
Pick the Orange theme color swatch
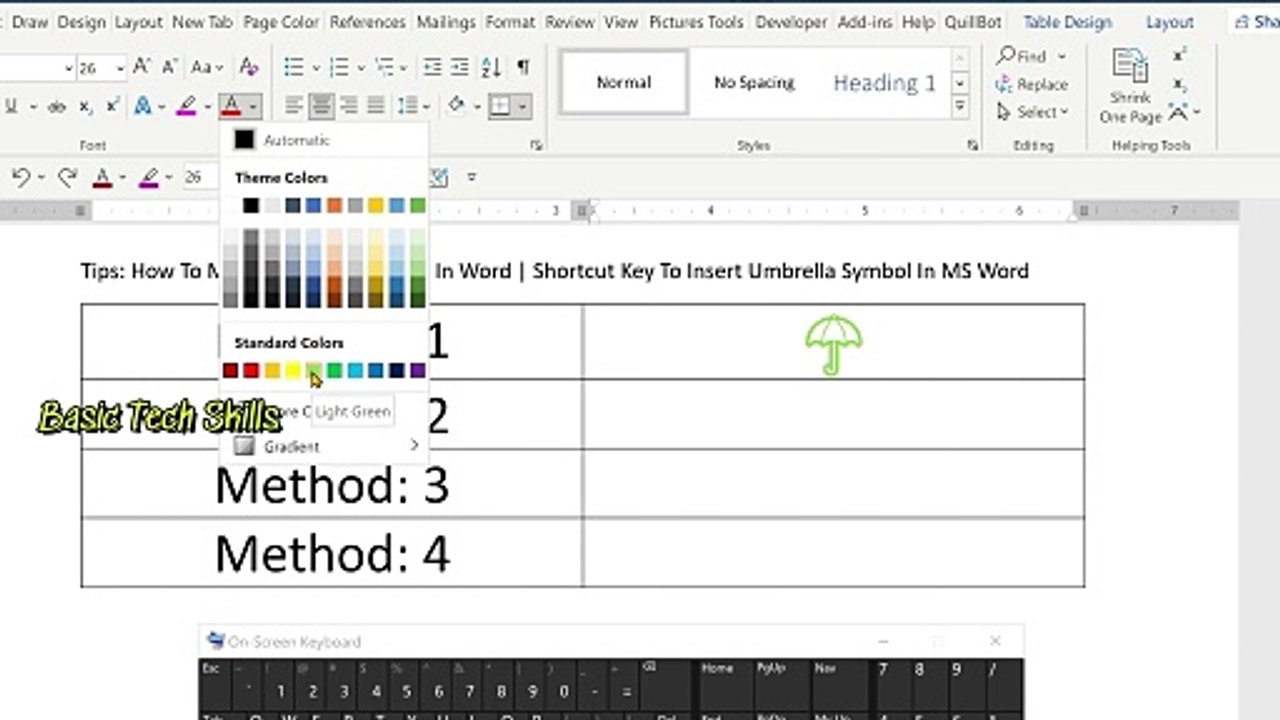coord(334,205)
